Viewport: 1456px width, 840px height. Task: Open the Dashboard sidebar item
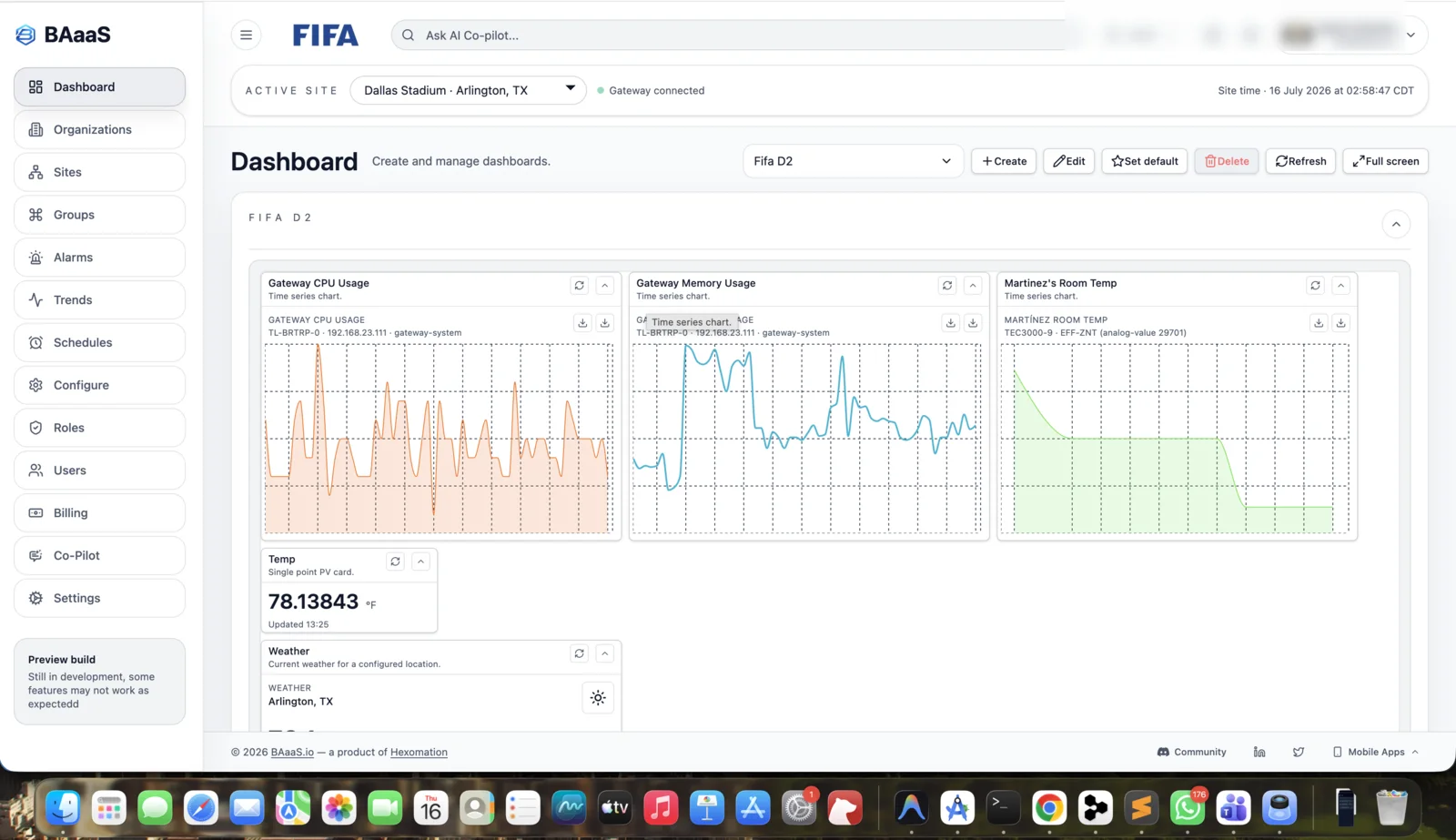[99, 87]
